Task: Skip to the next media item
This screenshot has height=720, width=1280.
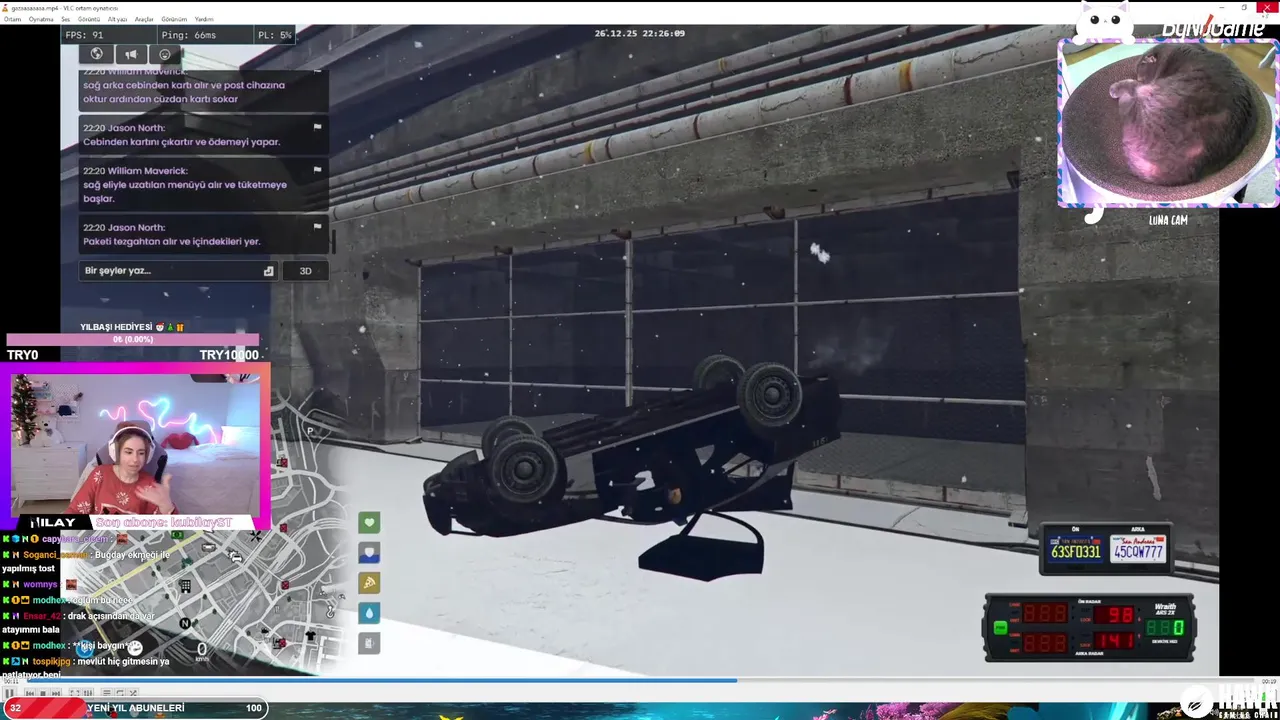Action: (x=54, y=693)
